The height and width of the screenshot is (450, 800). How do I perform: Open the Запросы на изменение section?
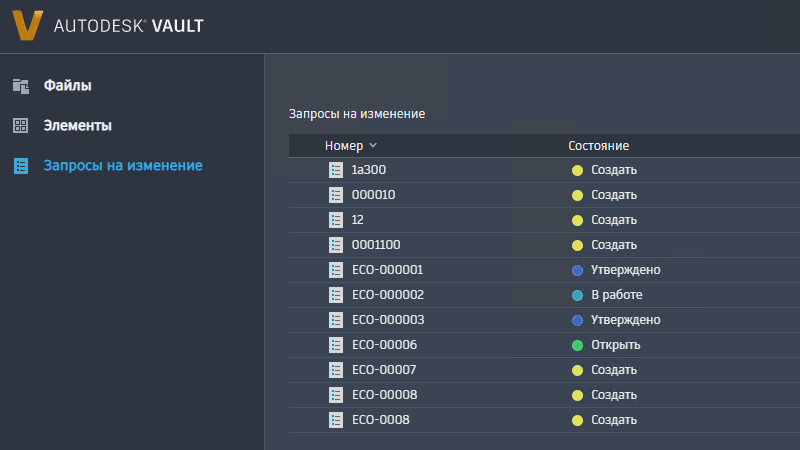pyautogui.click(x=122, y=166)
